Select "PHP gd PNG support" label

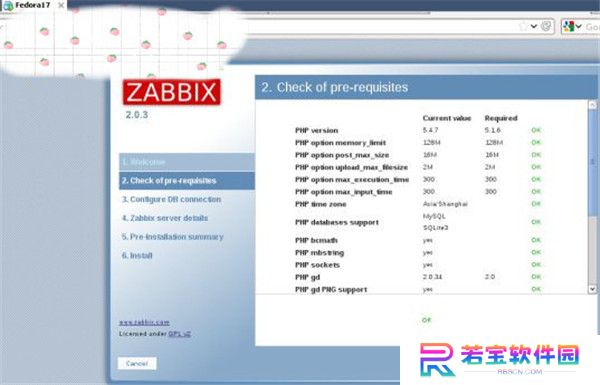click(x=331, y=290)
